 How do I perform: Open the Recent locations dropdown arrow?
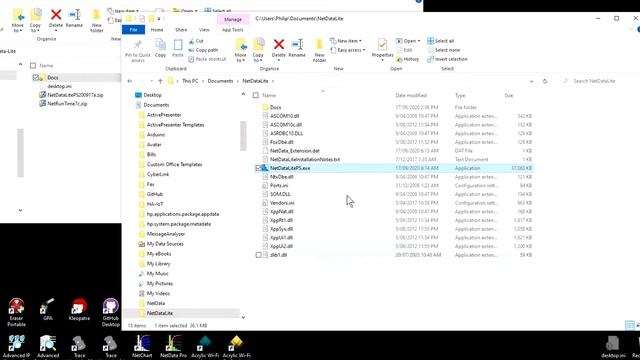(x=151, y=81)
